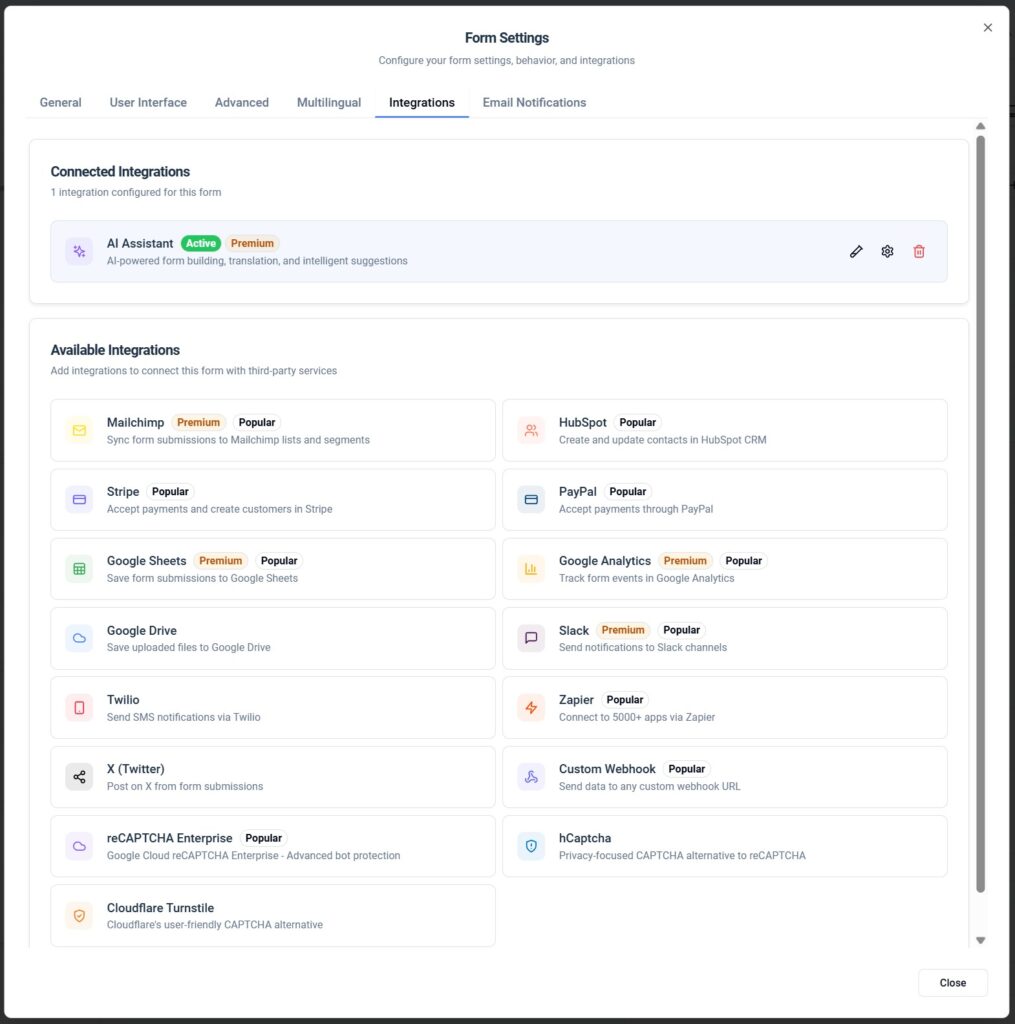
Task: Click the scrollbar down arrow
Action: (x=980, y=940)
